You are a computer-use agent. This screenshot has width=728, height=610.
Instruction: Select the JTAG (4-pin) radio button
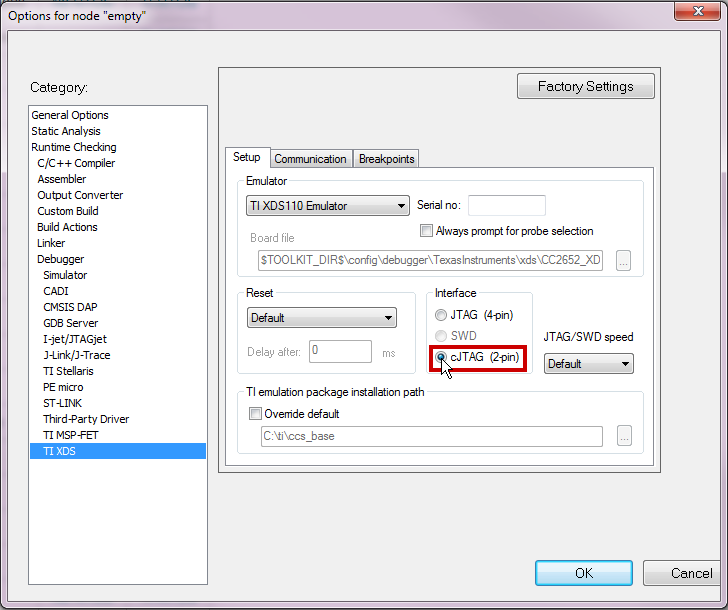(441, 315)
